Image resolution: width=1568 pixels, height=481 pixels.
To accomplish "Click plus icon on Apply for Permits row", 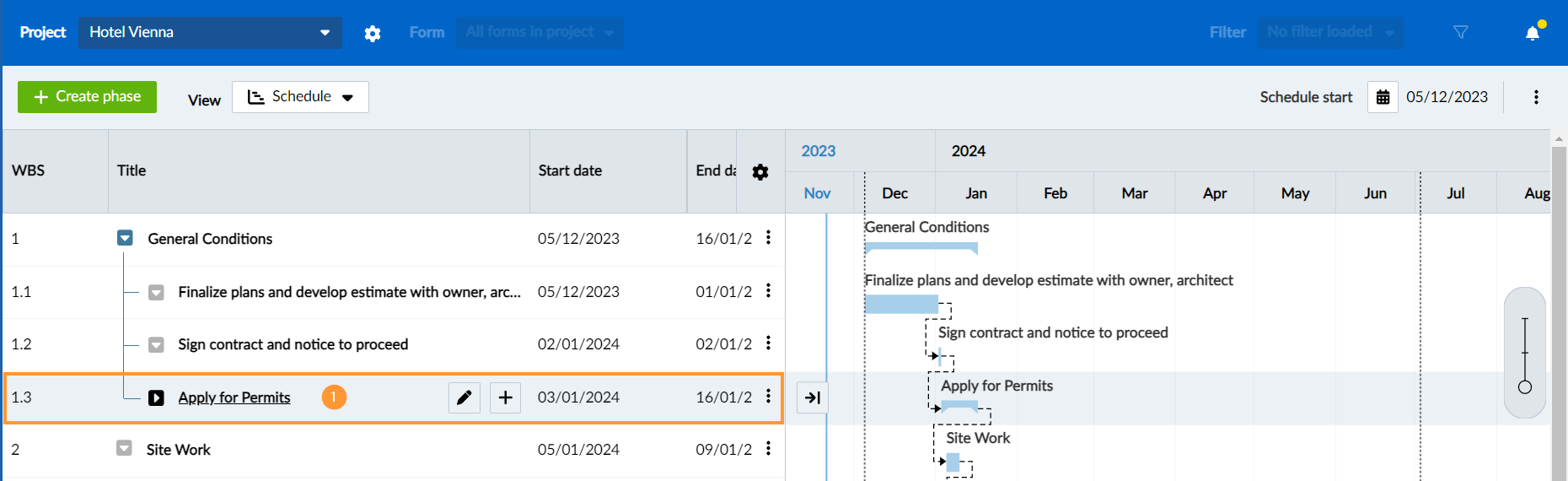I will 505,397.
